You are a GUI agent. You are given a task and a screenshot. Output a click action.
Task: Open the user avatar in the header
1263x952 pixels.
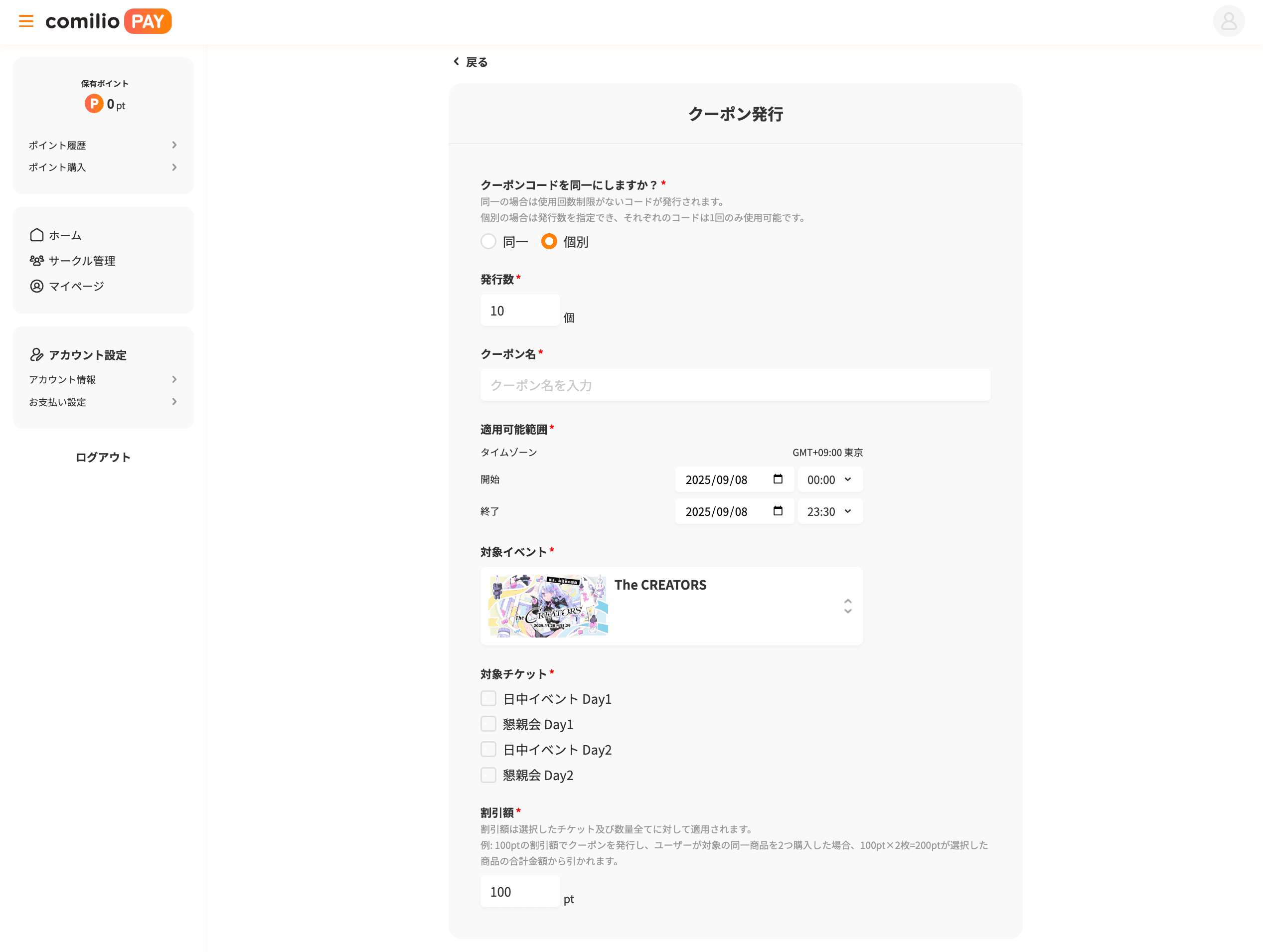tap(1228, 21)
